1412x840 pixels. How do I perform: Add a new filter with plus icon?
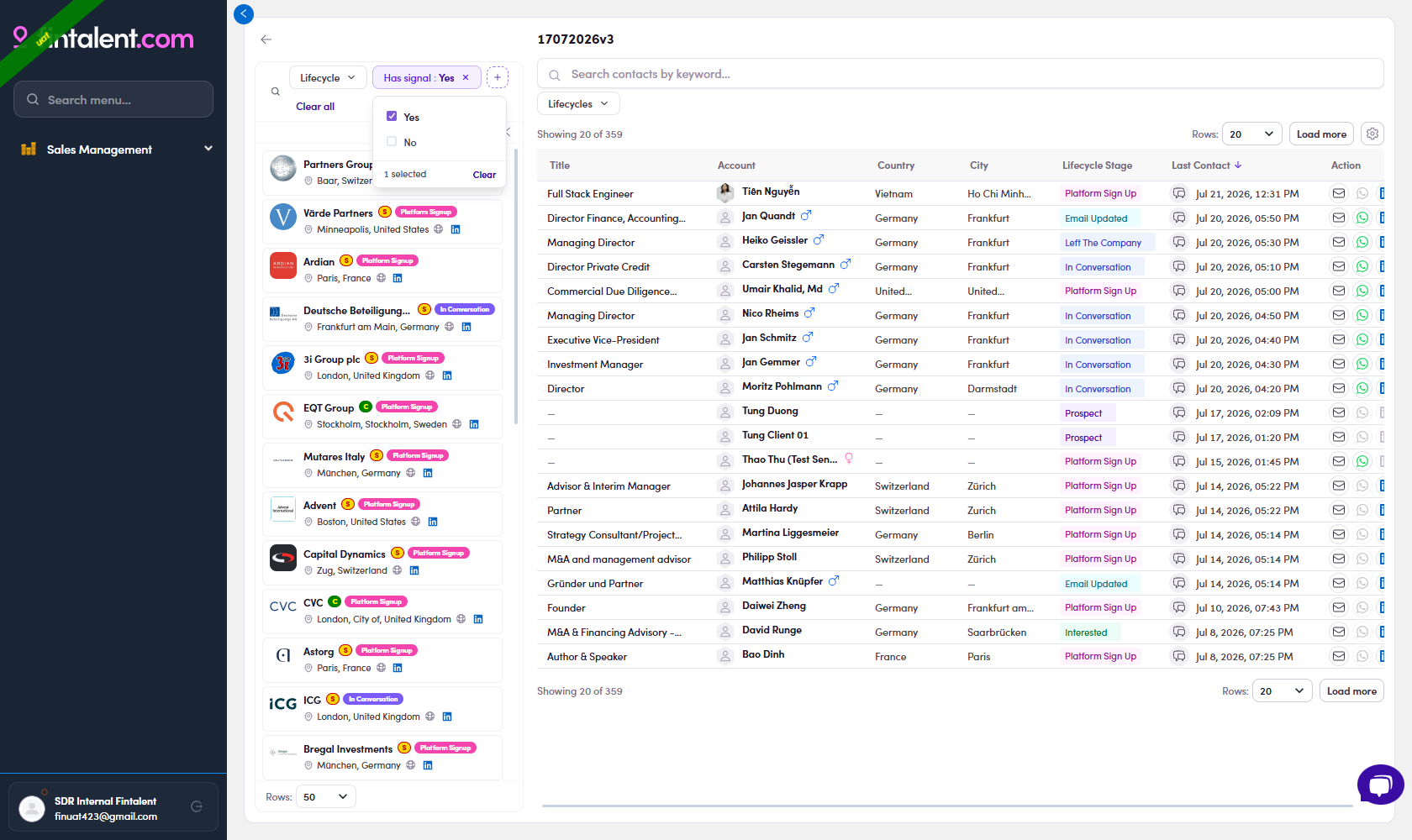click(x=498, y=77)
